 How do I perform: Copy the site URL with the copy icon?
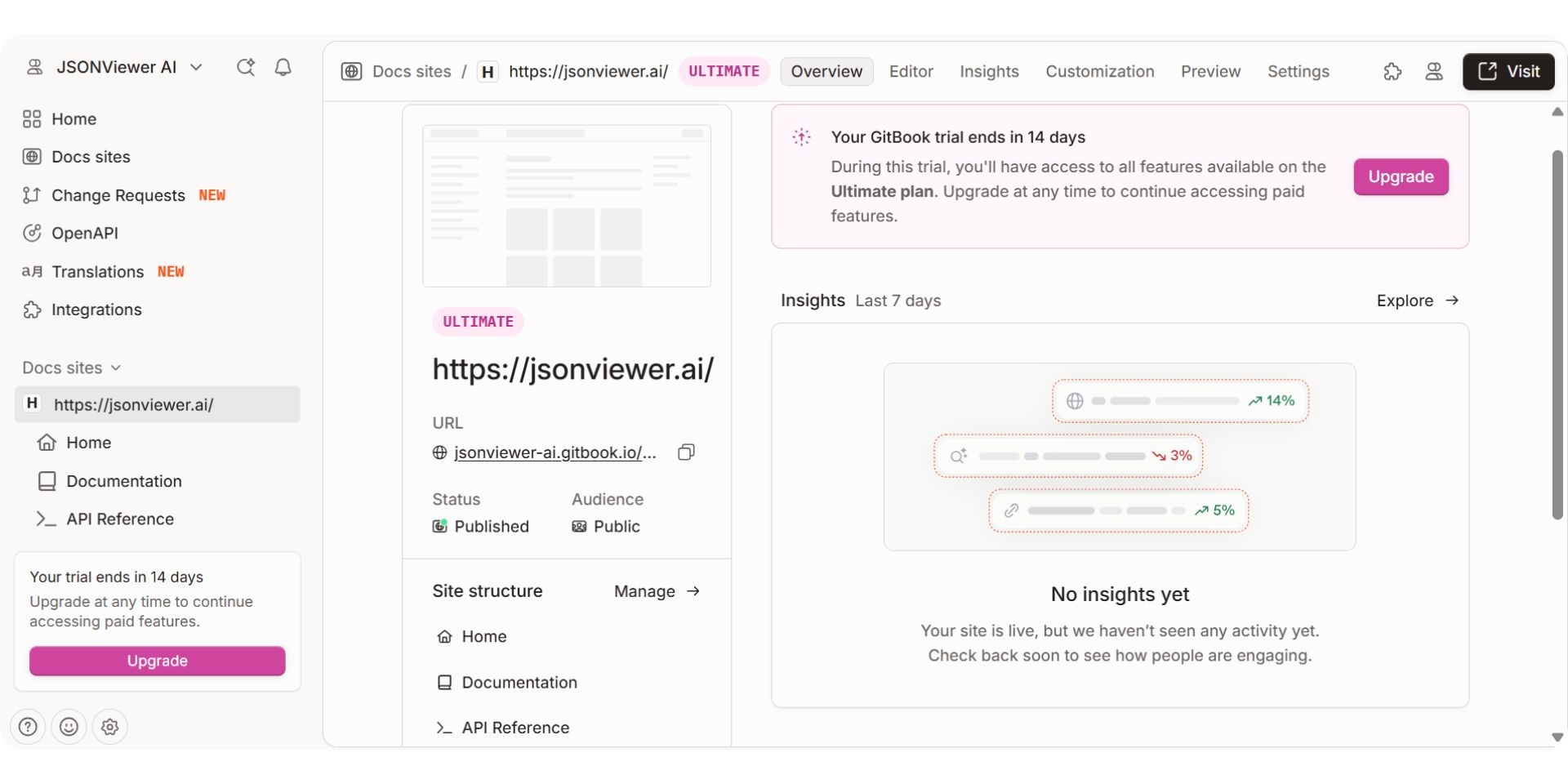(x=686, y=452)
